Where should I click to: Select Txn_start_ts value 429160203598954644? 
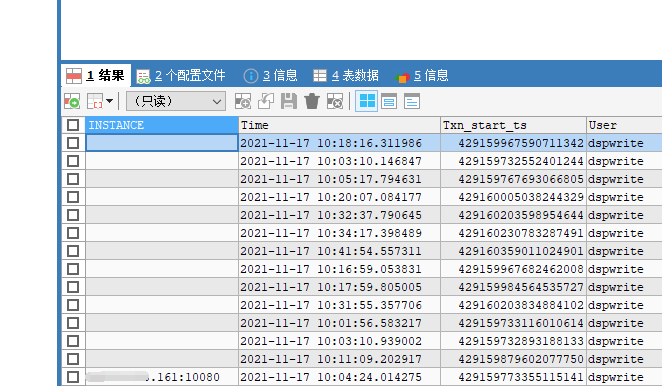(x=513, y=215)
